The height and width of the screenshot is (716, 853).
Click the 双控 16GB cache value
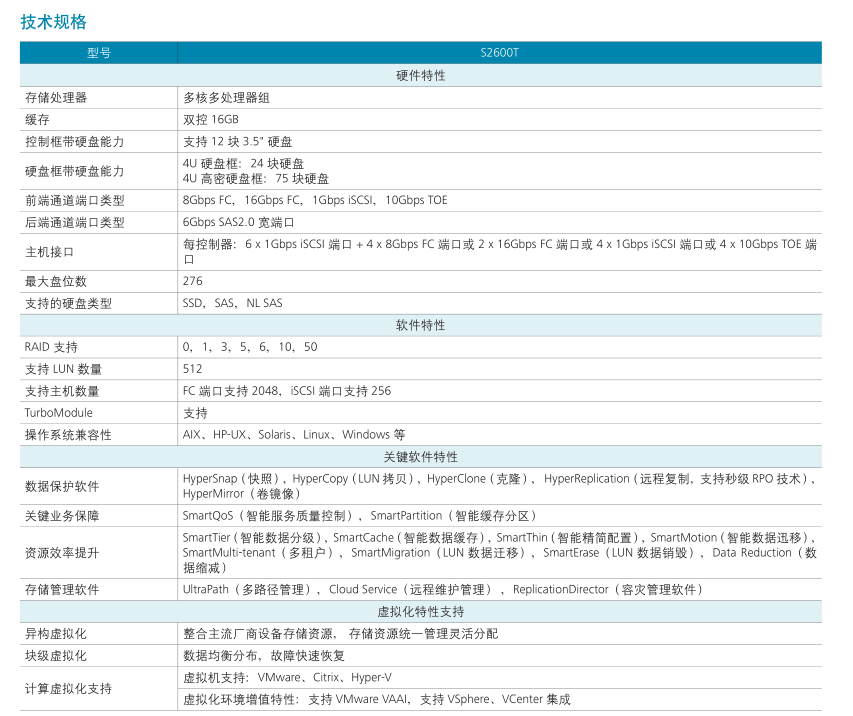pyautogui.click(x=211, y=119)
